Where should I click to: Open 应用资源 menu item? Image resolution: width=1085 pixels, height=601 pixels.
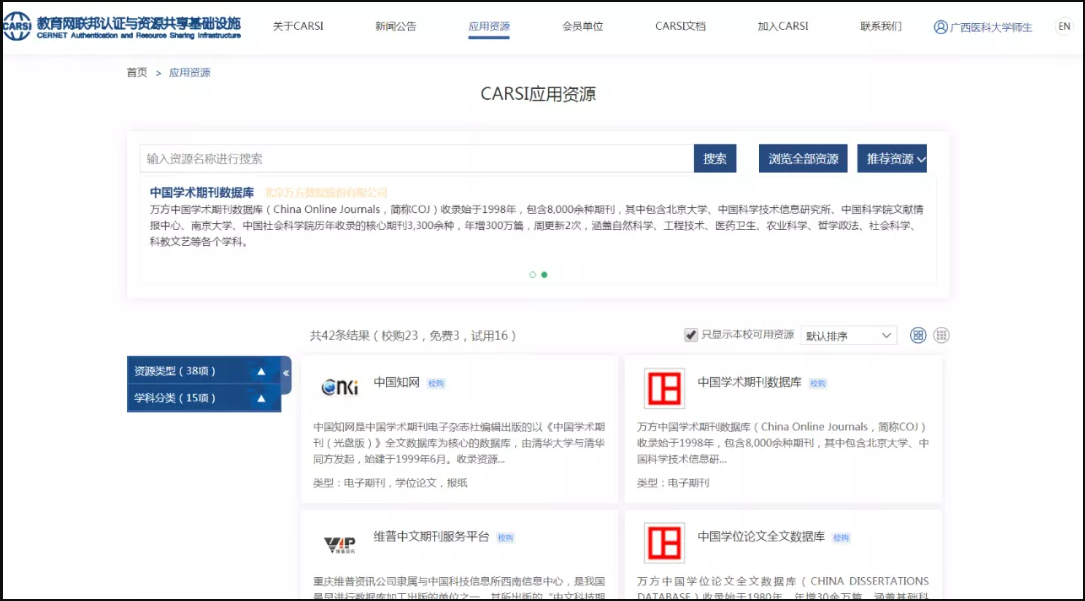click(x=489, y=26)
